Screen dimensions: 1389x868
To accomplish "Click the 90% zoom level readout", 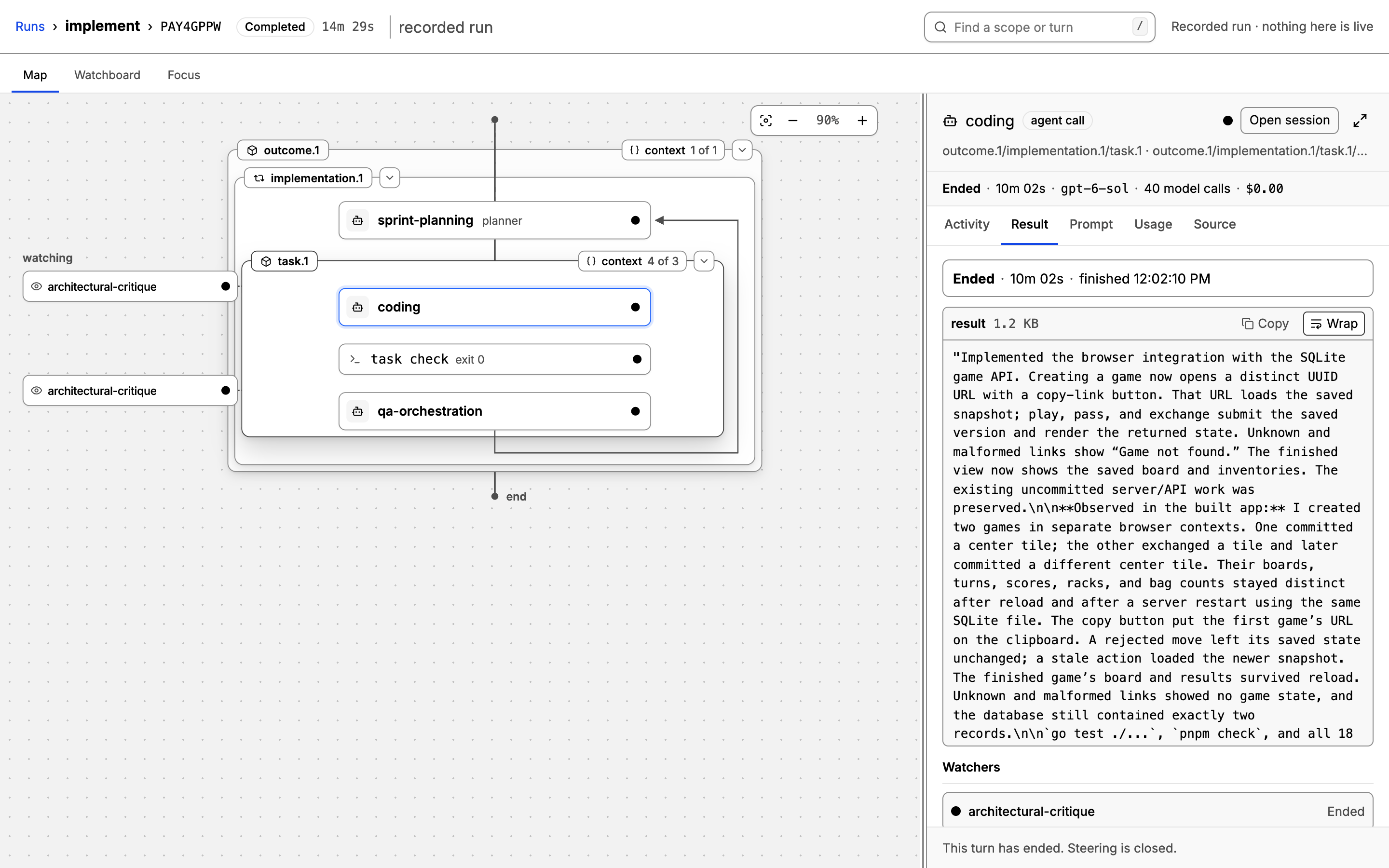I will [x=827, y=121].
